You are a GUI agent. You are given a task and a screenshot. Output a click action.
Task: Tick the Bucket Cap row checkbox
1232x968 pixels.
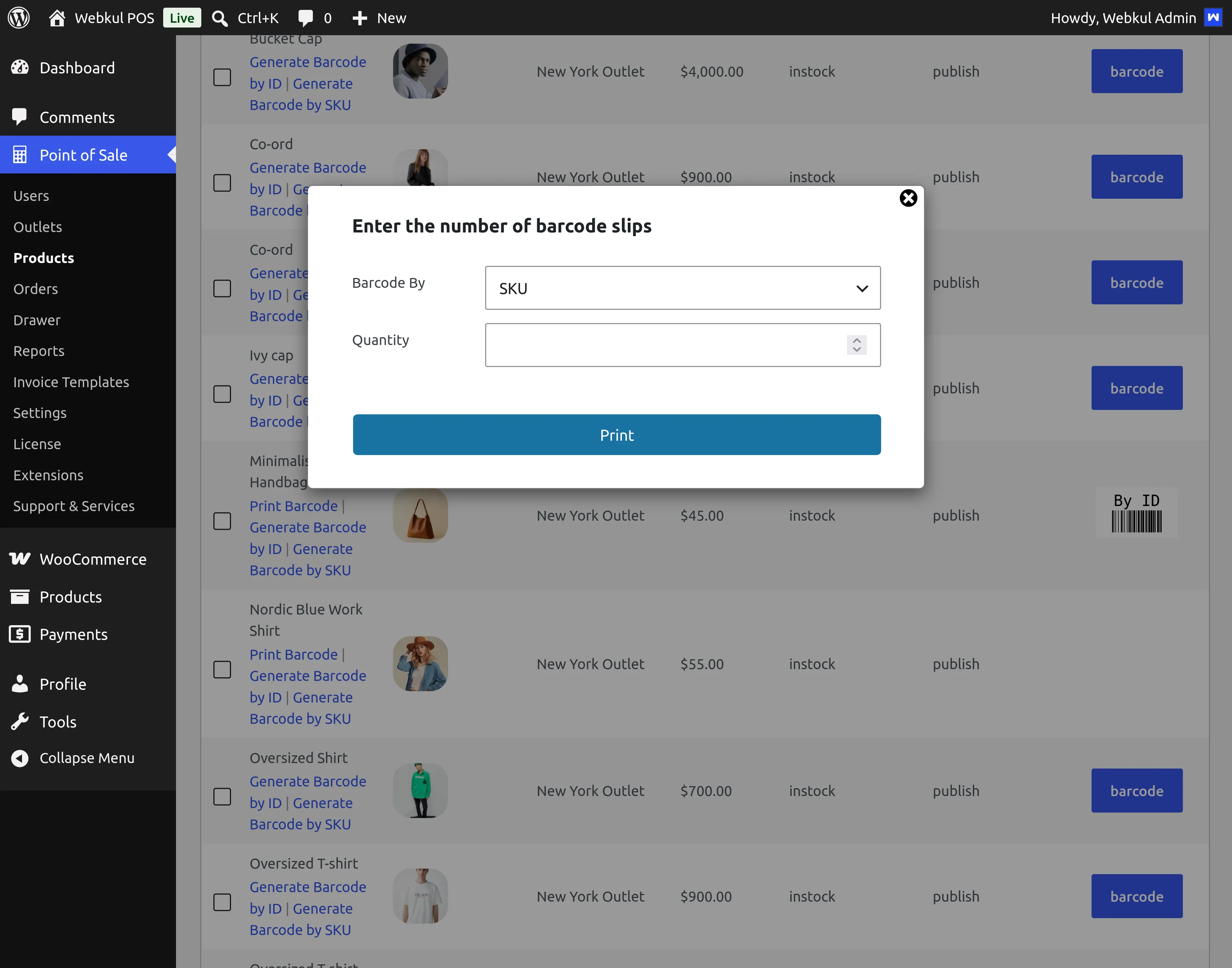pyautogui.click(x=222, y=77)
